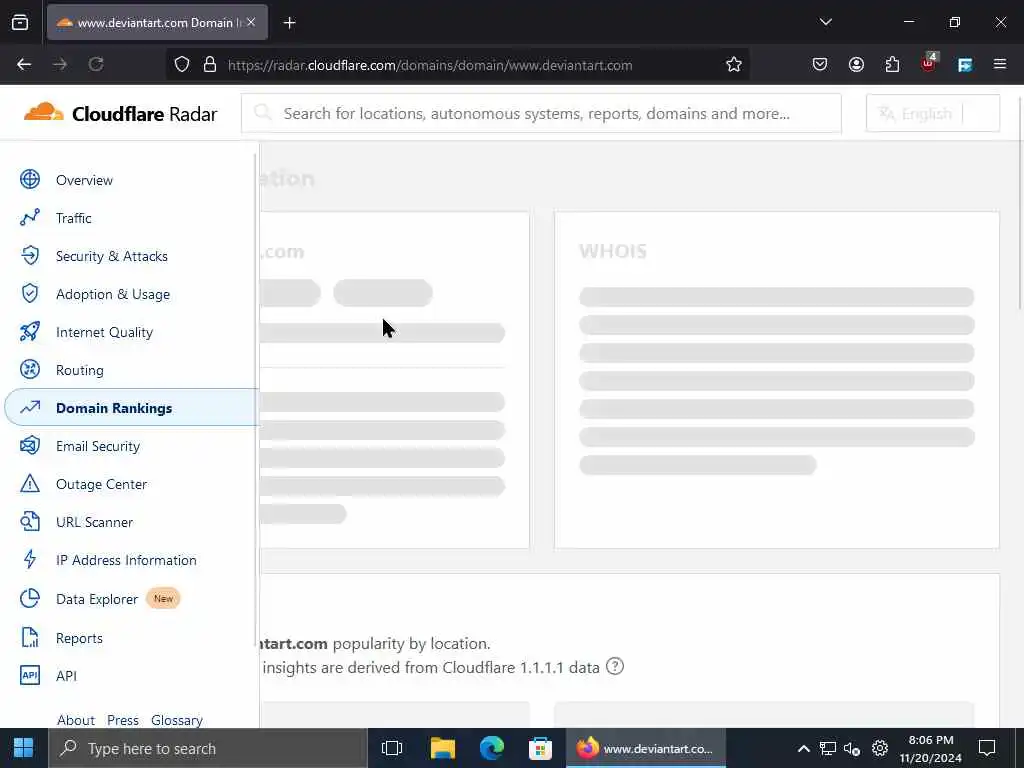
Task: Open the language selector showing English
Action: click(933, 114)
